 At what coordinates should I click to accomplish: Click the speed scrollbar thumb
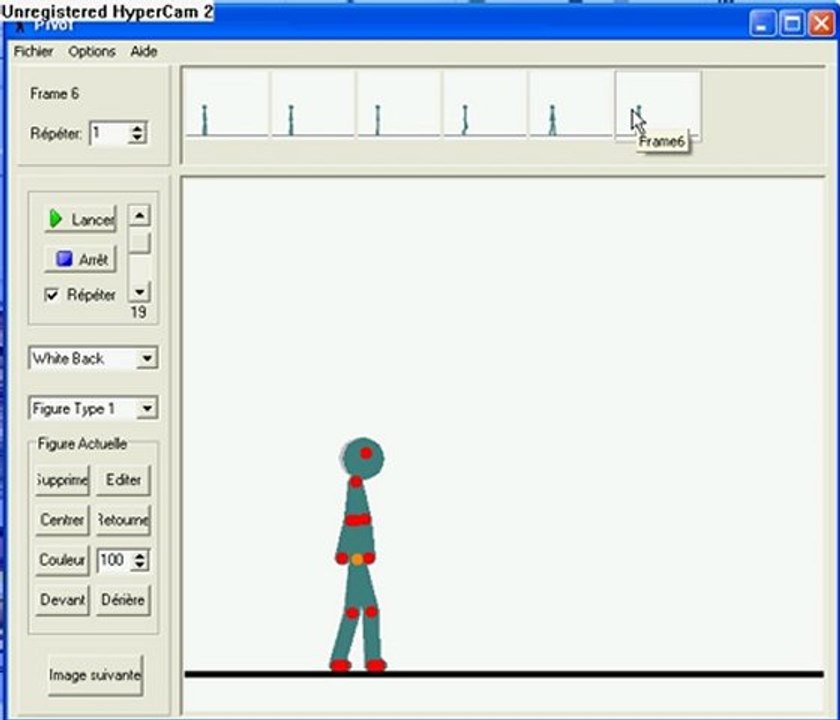139,243
